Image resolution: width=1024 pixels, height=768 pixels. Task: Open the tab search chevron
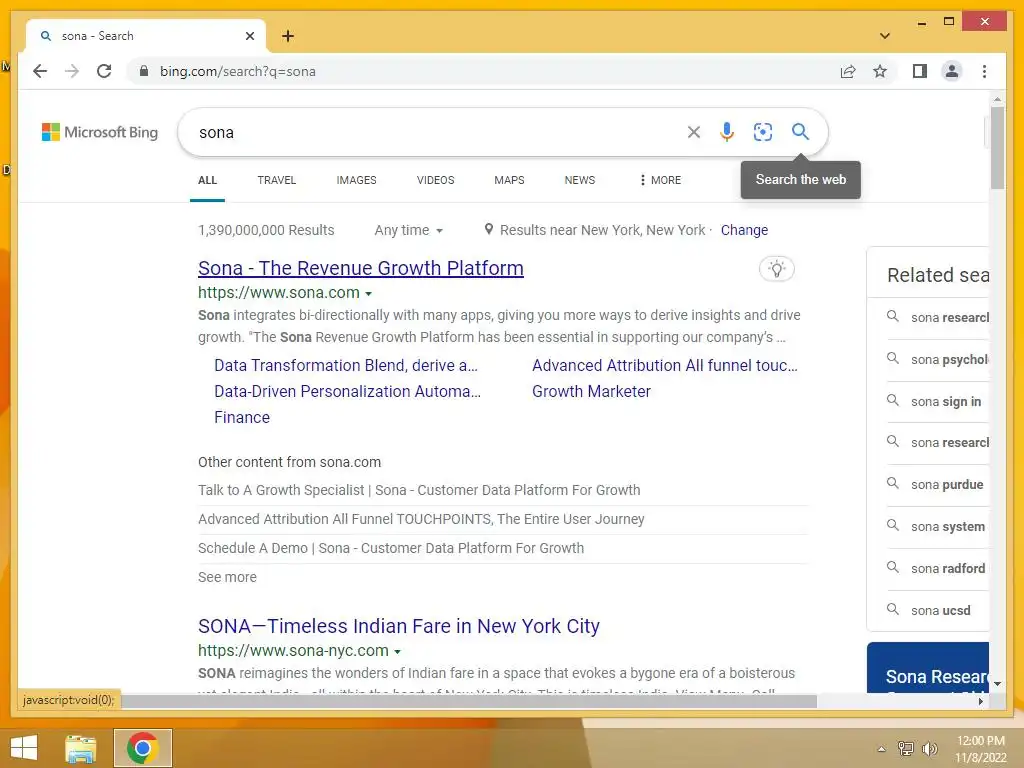884,36
